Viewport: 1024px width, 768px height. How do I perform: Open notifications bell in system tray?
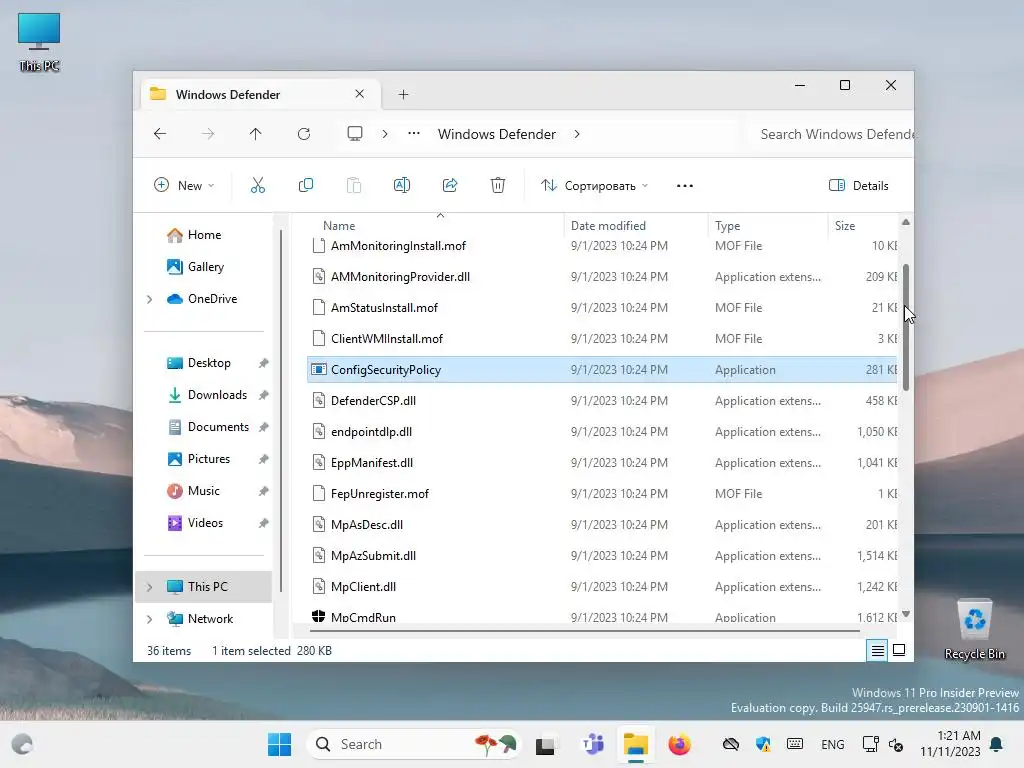click(997, 744)
